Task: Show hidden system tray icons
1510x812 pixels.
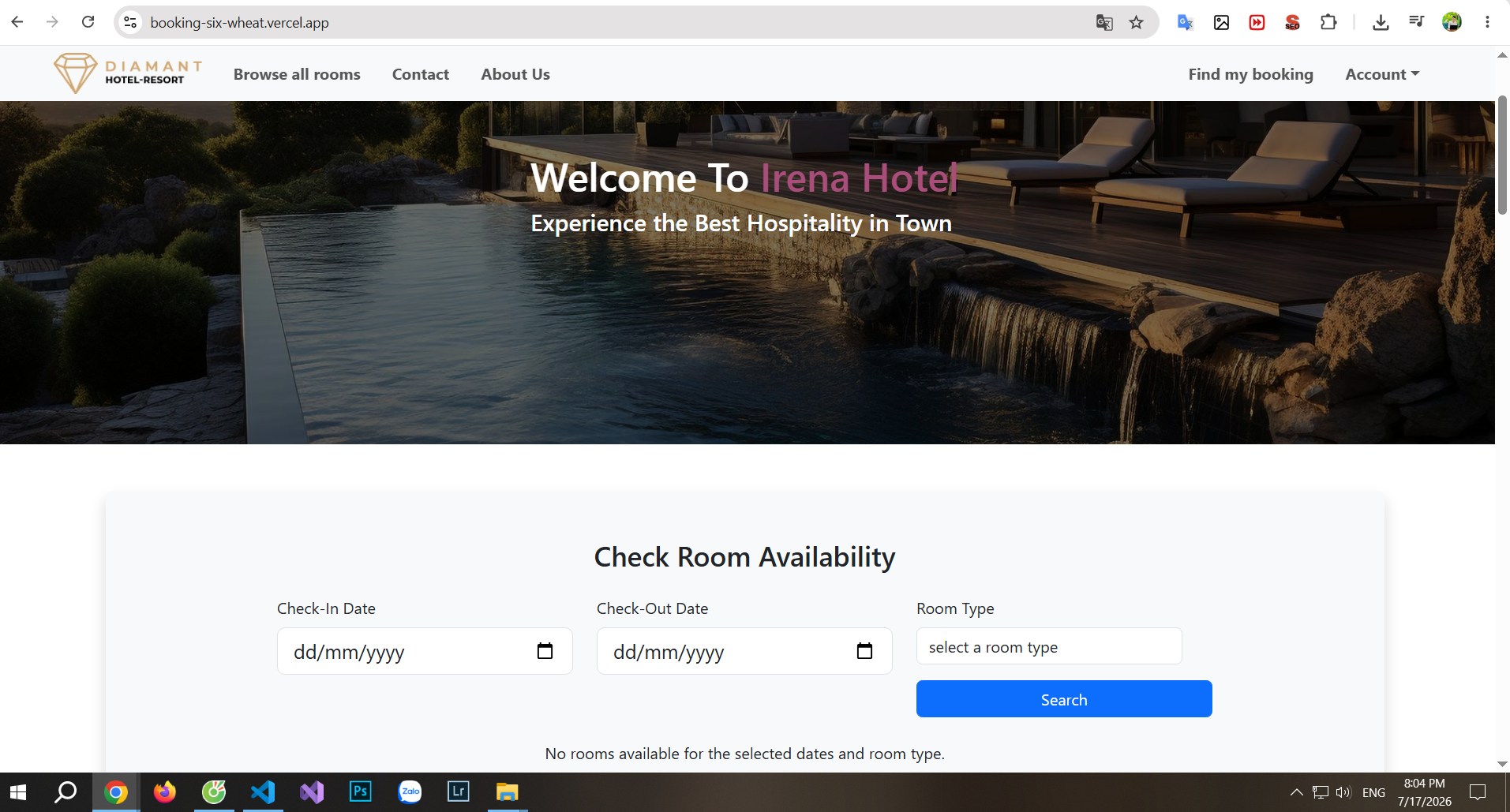Action: 1296,792
